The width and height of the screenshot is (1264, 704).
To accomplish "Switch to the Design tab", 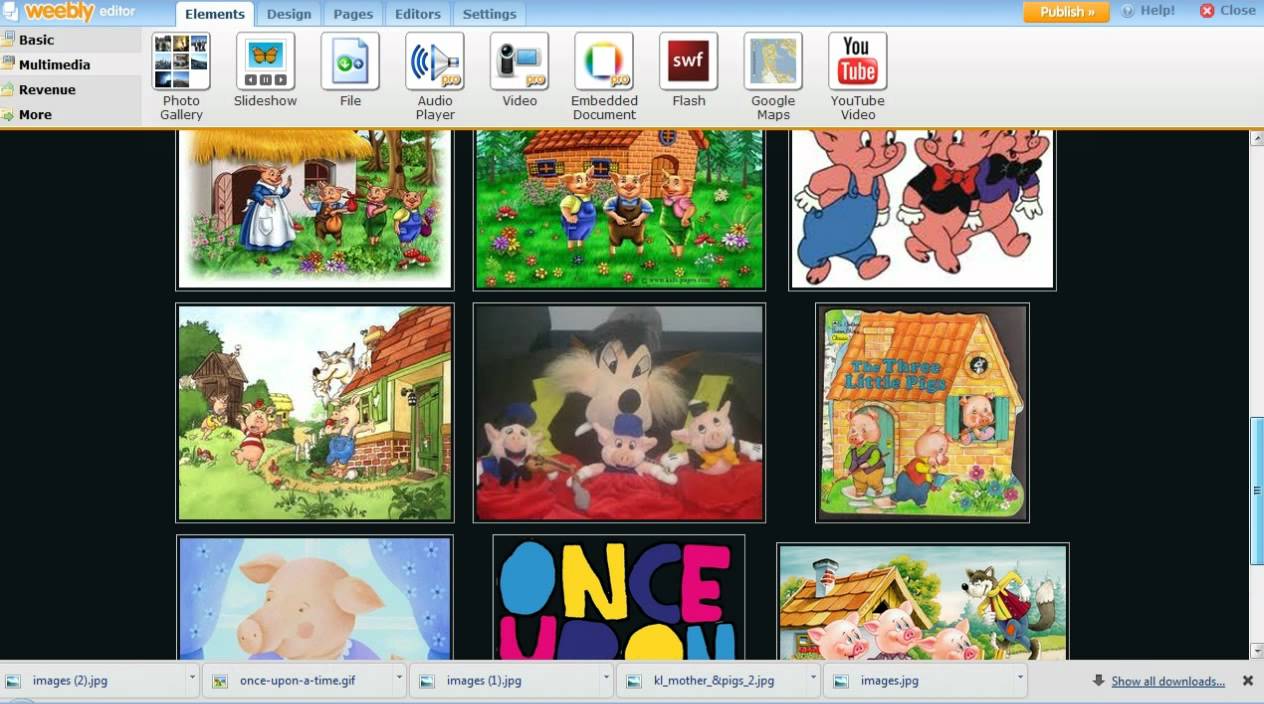I will coord(289,14).
